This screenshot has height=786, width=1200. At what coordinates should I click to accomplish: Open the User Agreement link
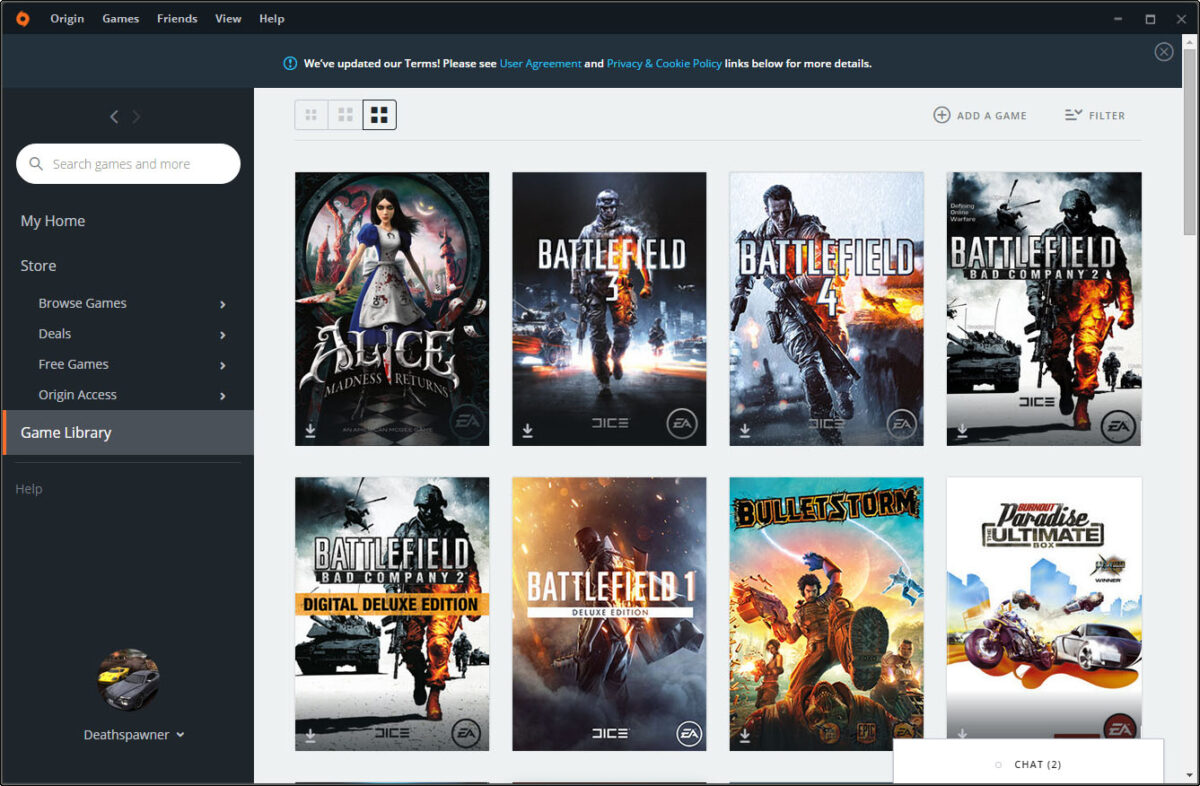(540, 63)
